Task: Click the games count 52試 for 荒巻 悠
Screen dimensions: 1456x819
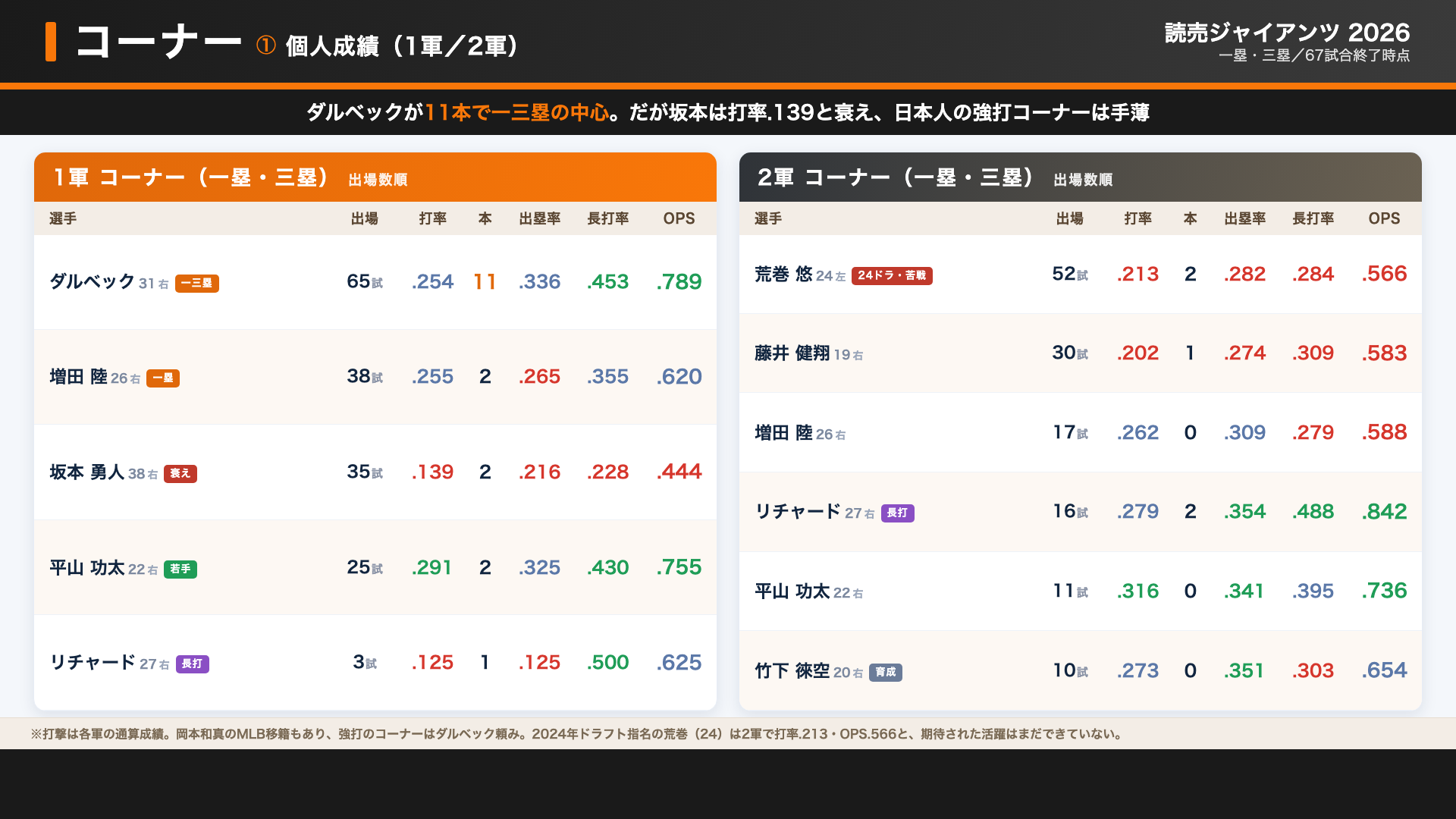Action: 1070,275
